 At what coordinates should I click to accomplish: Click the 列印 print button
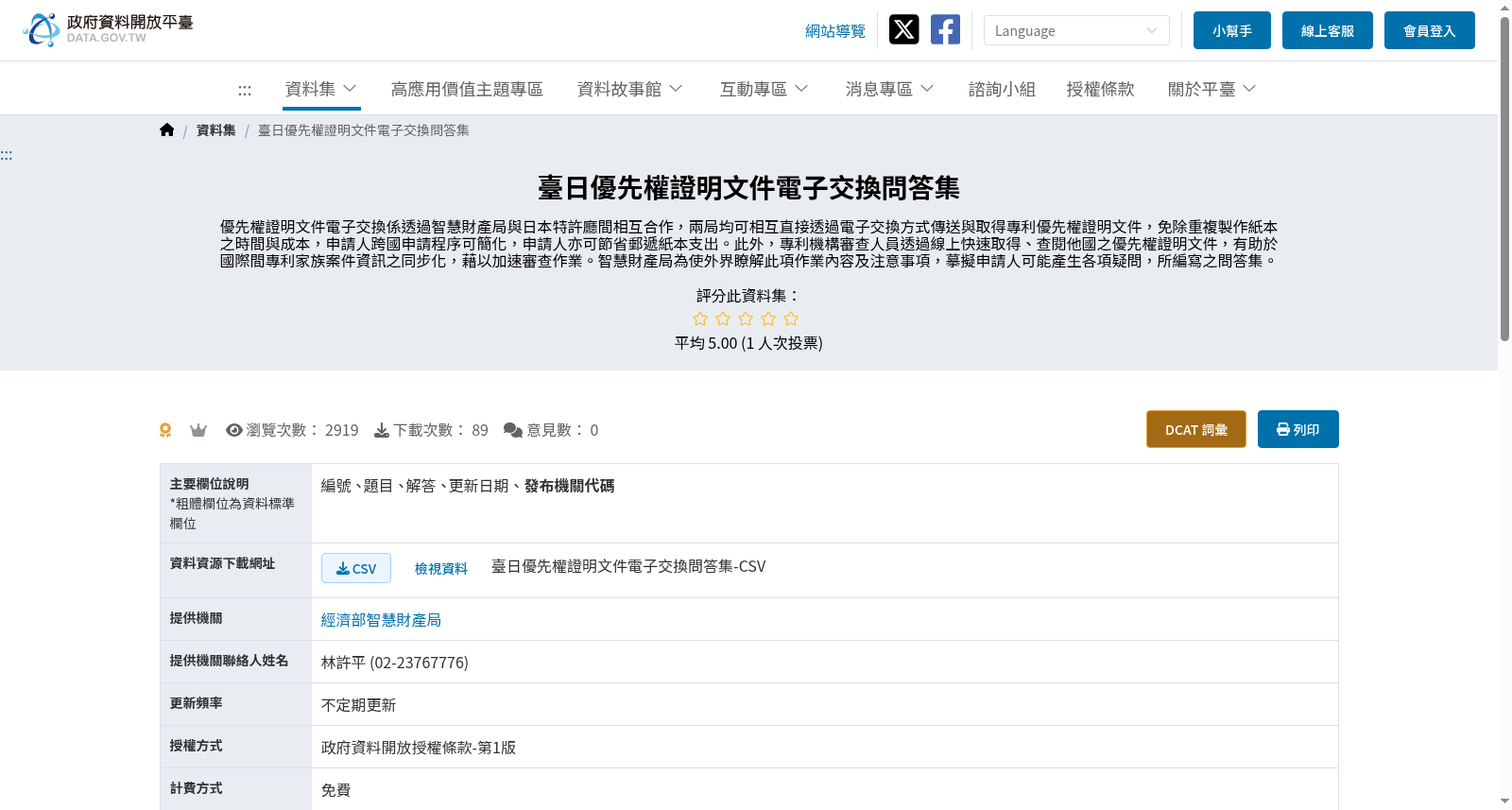tap(1298, 429)
